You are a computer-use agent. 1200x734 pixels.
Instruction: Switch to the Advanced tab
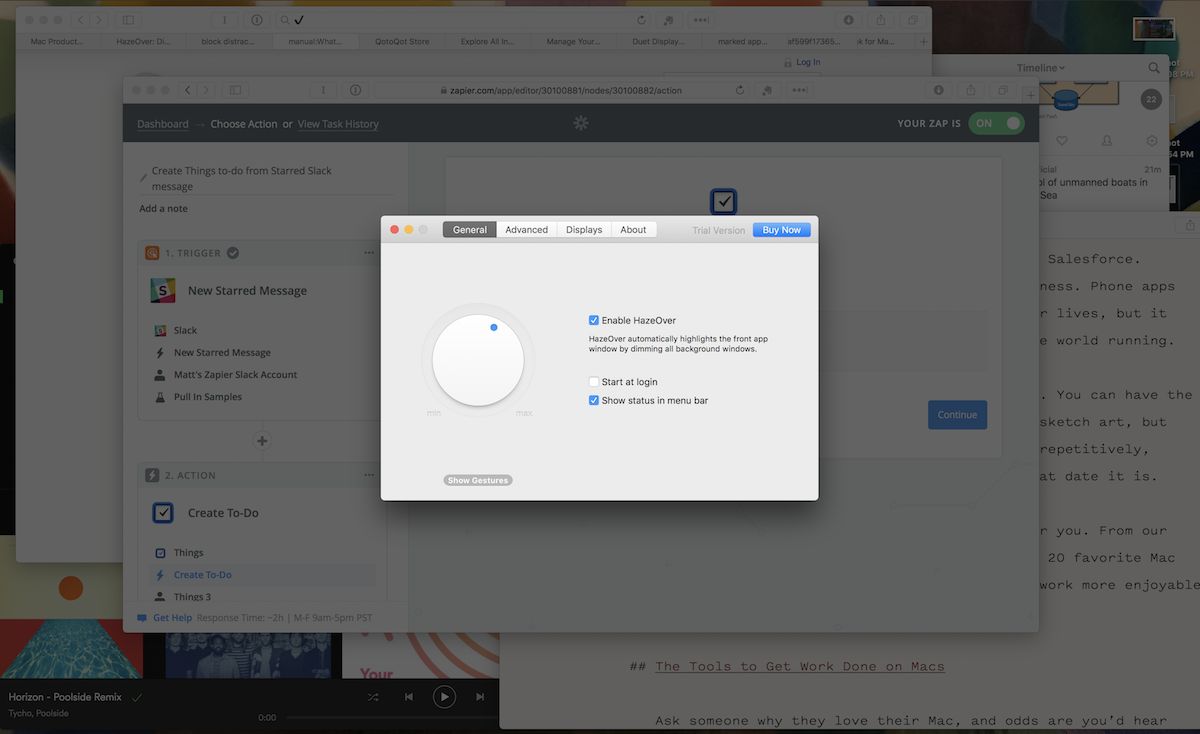tap(526, 229)
